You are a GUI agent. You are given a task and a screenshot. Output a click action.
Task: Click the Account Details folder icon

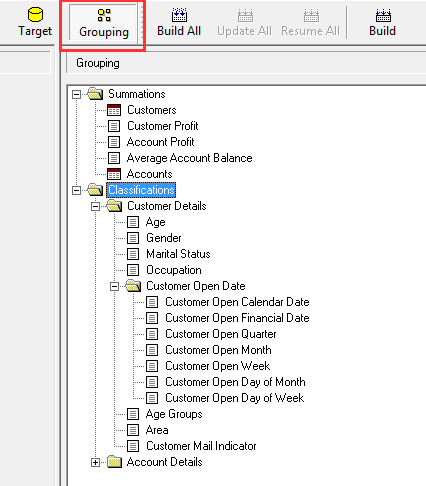tap(114, 462)
